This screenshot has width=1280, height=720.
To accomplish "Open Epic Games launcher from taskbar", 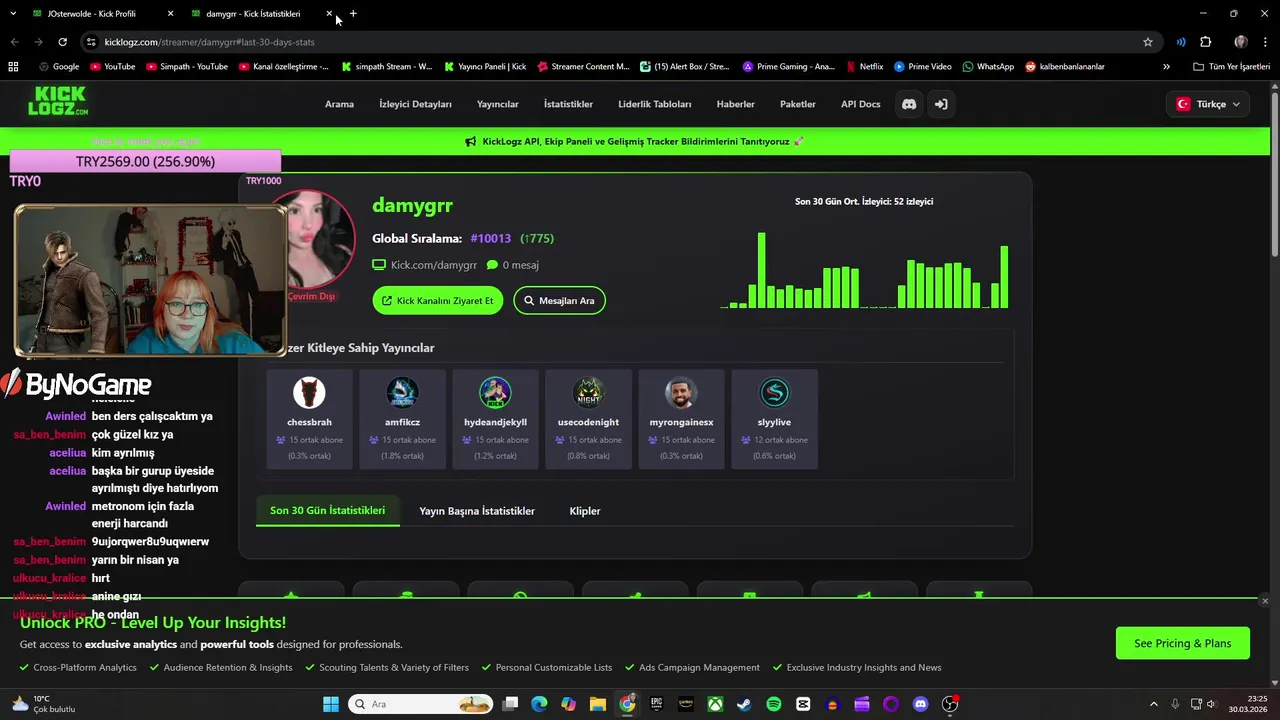I will point(656,704).
